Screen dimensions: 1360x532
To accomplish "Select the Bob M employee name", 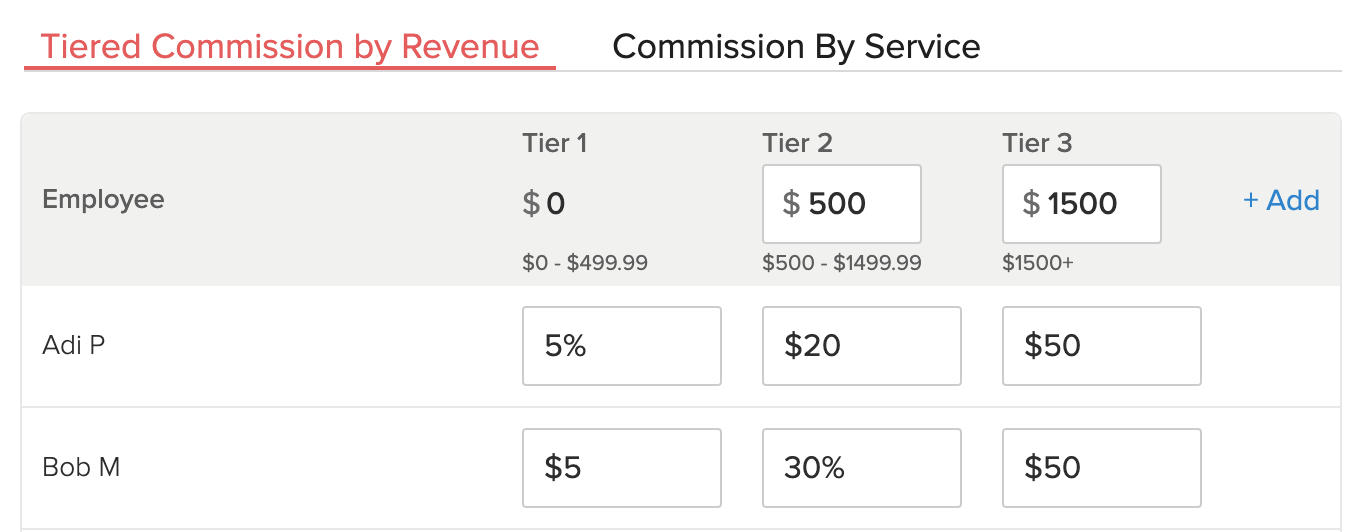I will point(81,467).
